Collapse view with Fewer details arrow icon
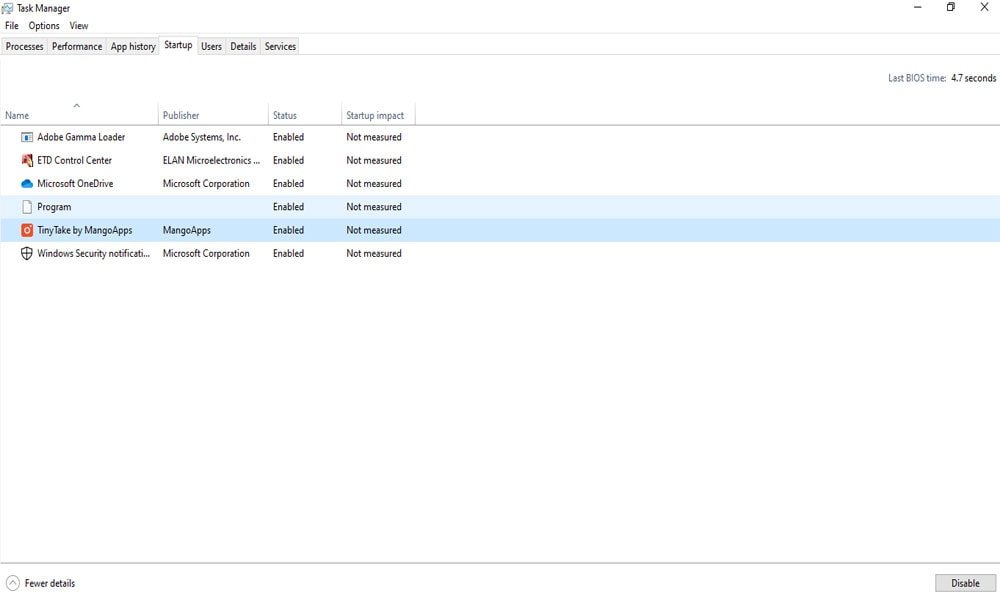 point(13,583)
